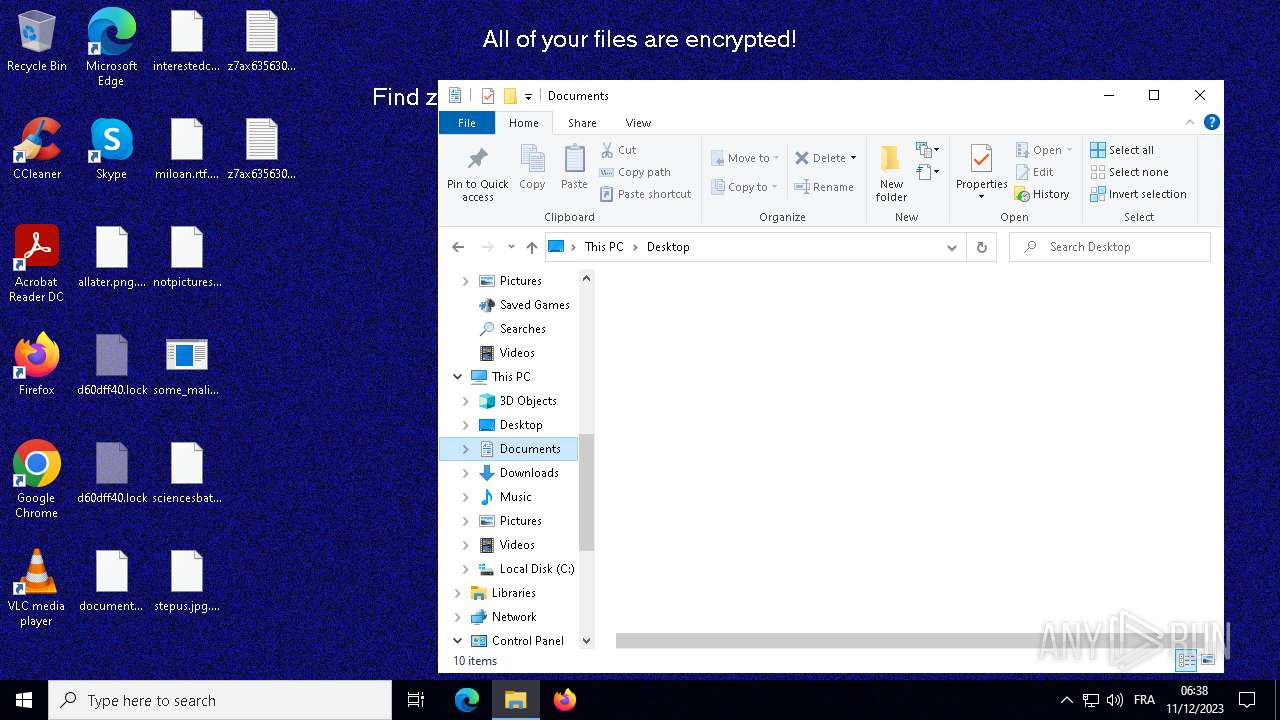Open recent locations dropdown arrow
Viewport: 1280px width, 720px height.
click(x=511, y=247)
